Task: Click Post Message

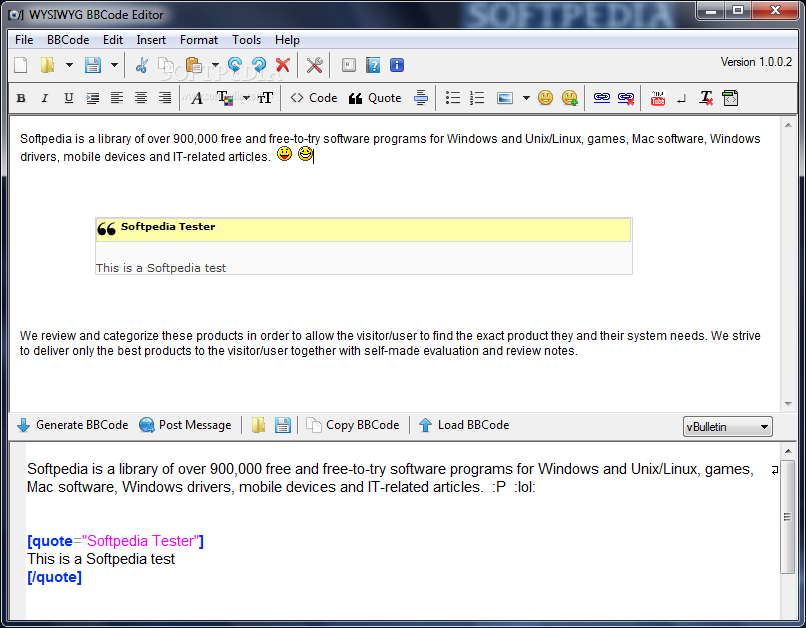Action: pos(185,425)
